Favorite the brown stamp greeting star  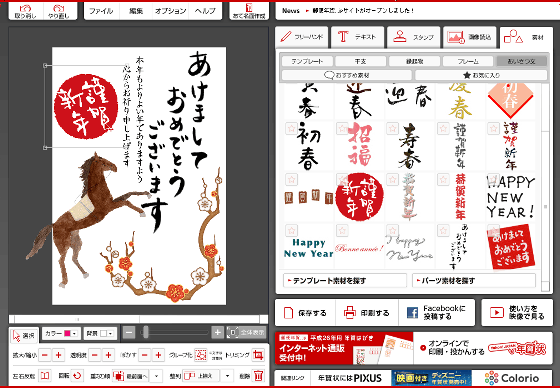tap(291, 179)
